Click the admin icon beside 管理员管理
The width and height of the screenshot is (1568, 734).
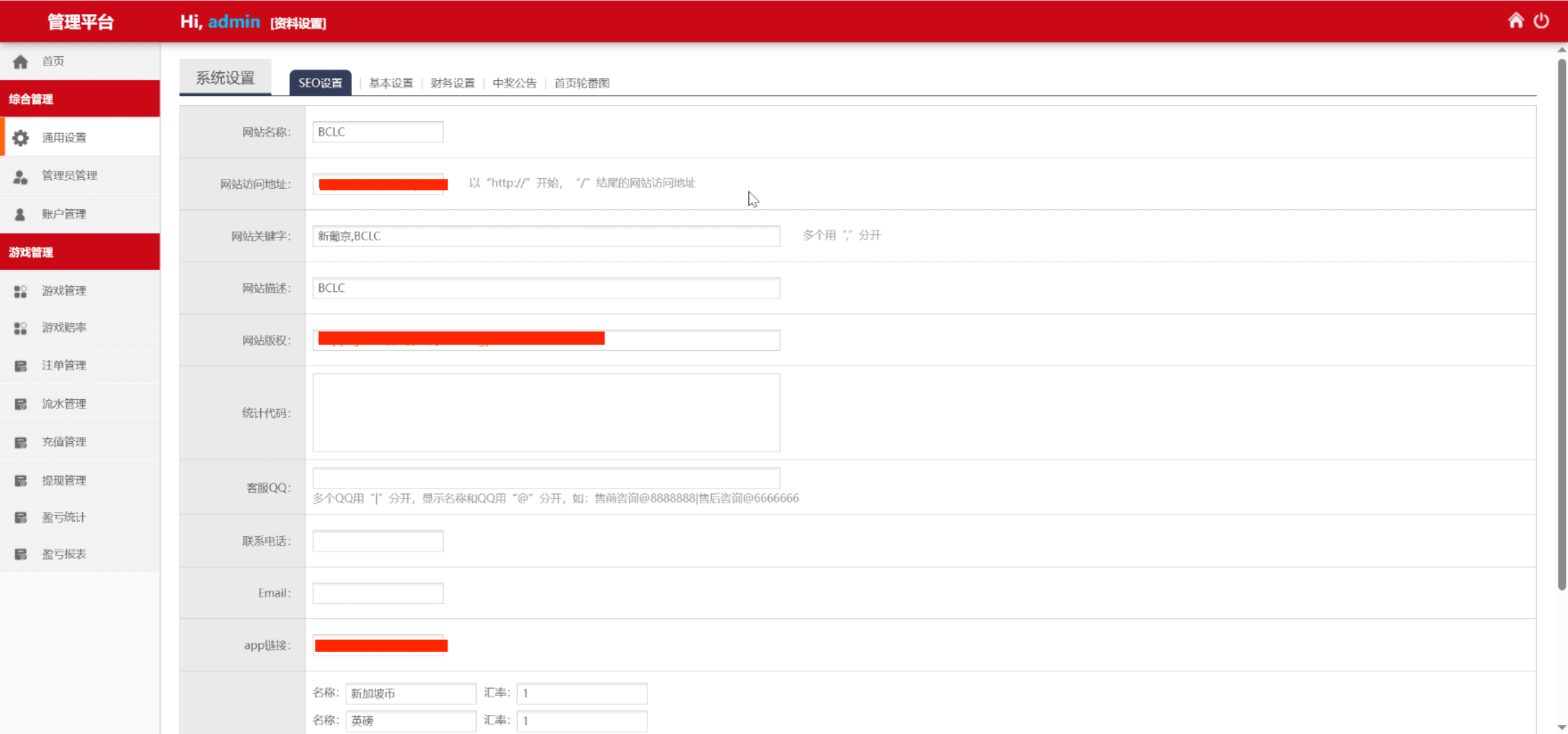pyautogui.click(x=20, y=177)
